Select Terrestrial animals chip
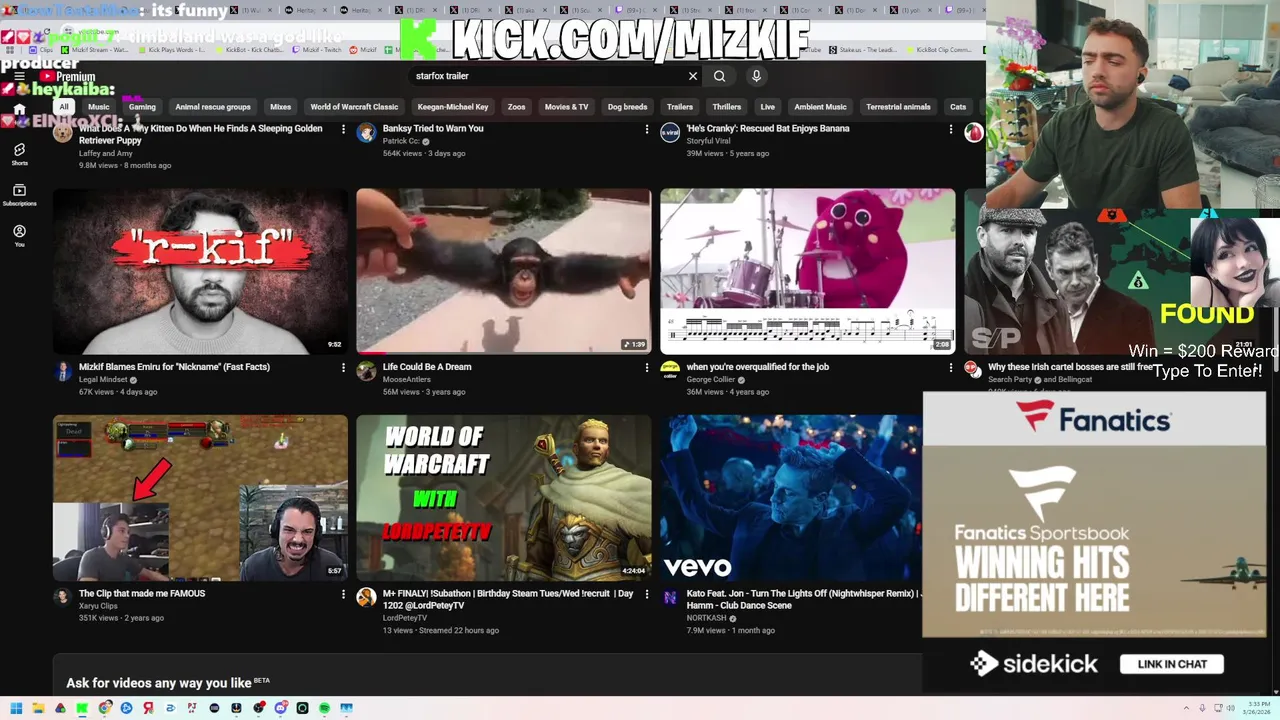The width and height of the screenshot is (1280, 720). (x=898, y=107)
